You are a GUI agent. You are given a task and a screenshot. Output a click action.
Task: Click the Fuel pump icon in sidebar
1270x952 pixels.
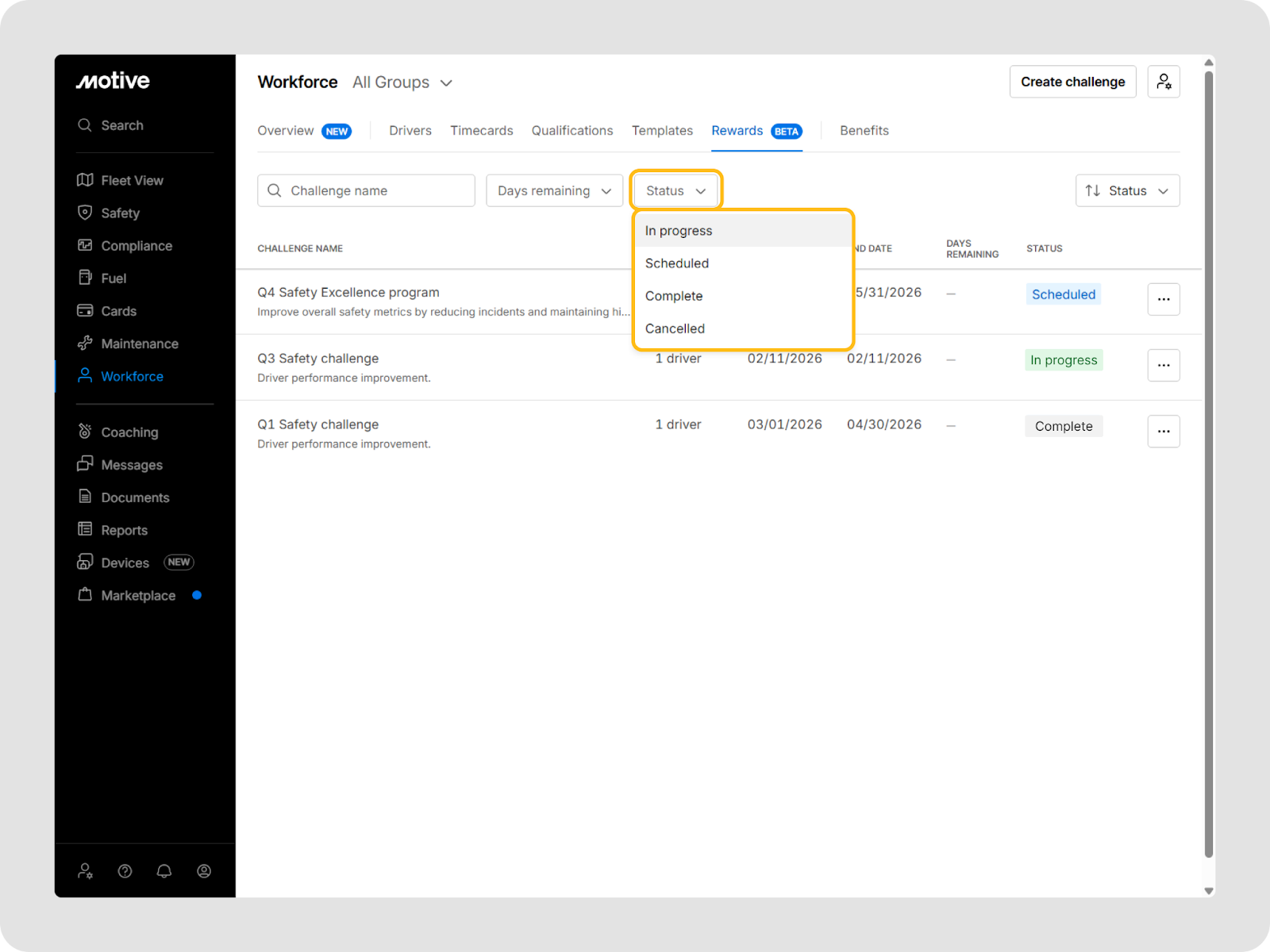85,278
